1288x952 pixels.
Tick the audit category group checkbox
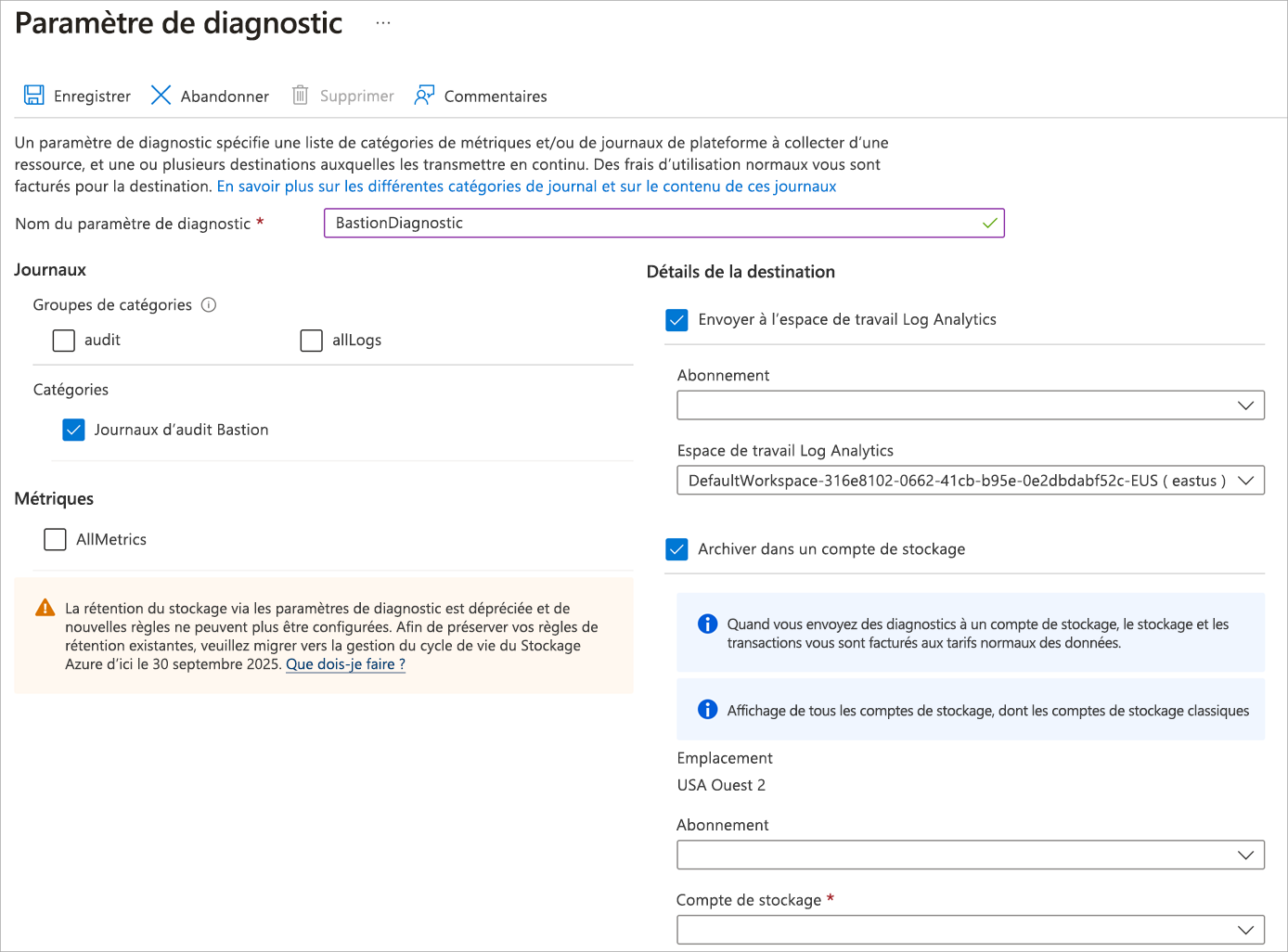click(x=64, y=341)
